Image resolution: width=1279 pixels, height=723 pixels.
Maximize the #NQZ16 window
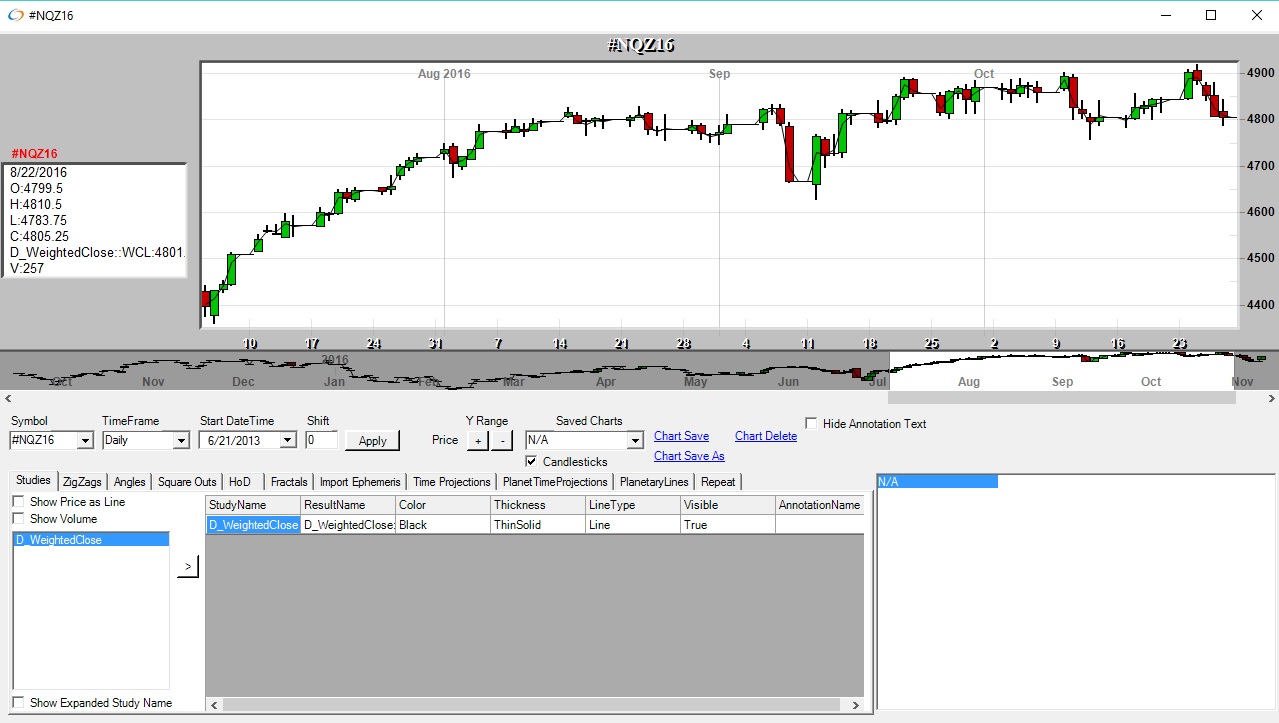[x=1211, y=15]
